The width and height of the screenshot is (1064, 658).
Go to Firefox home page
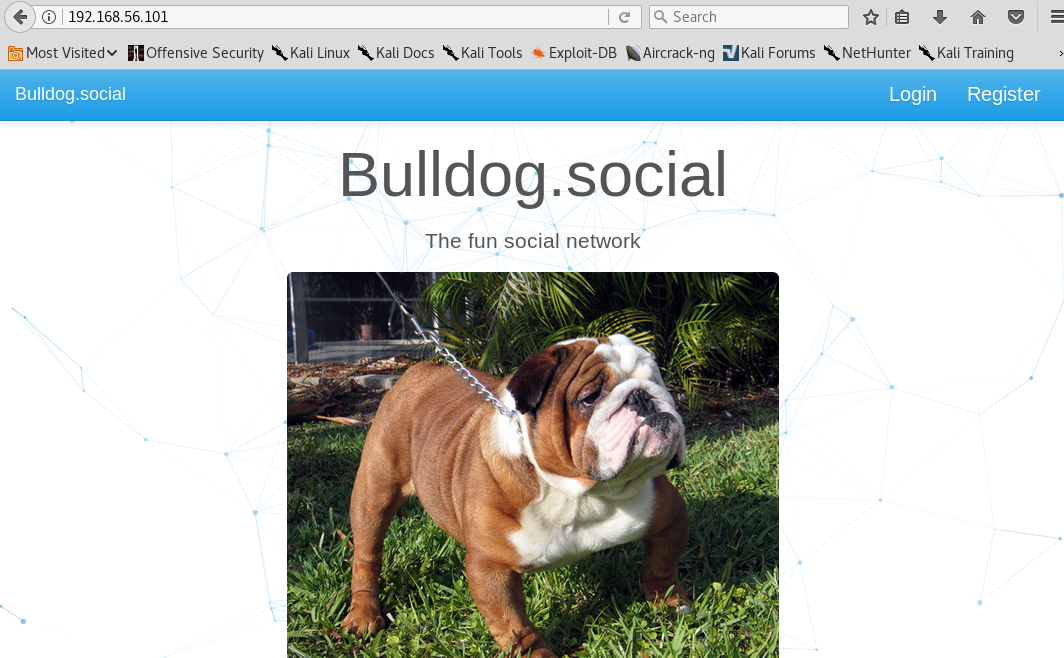[977, 17]
